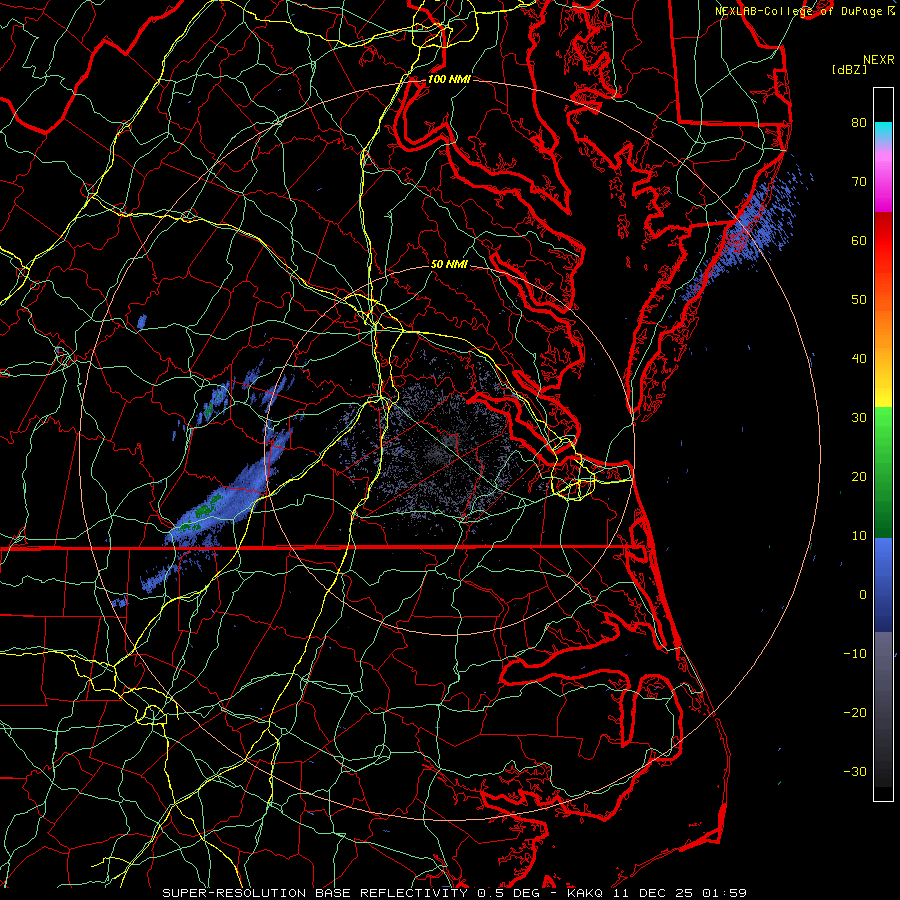Click the 70 dBZ value on scale
900x900 pixels.
859,182
